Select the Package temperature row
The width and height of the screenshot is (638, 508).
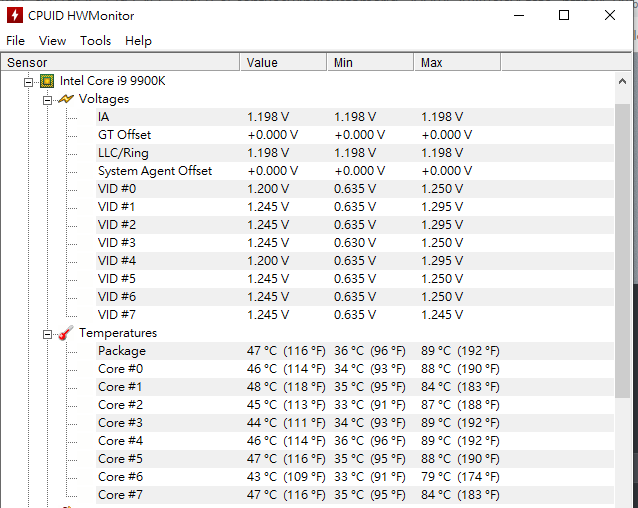tap(355, 351)
